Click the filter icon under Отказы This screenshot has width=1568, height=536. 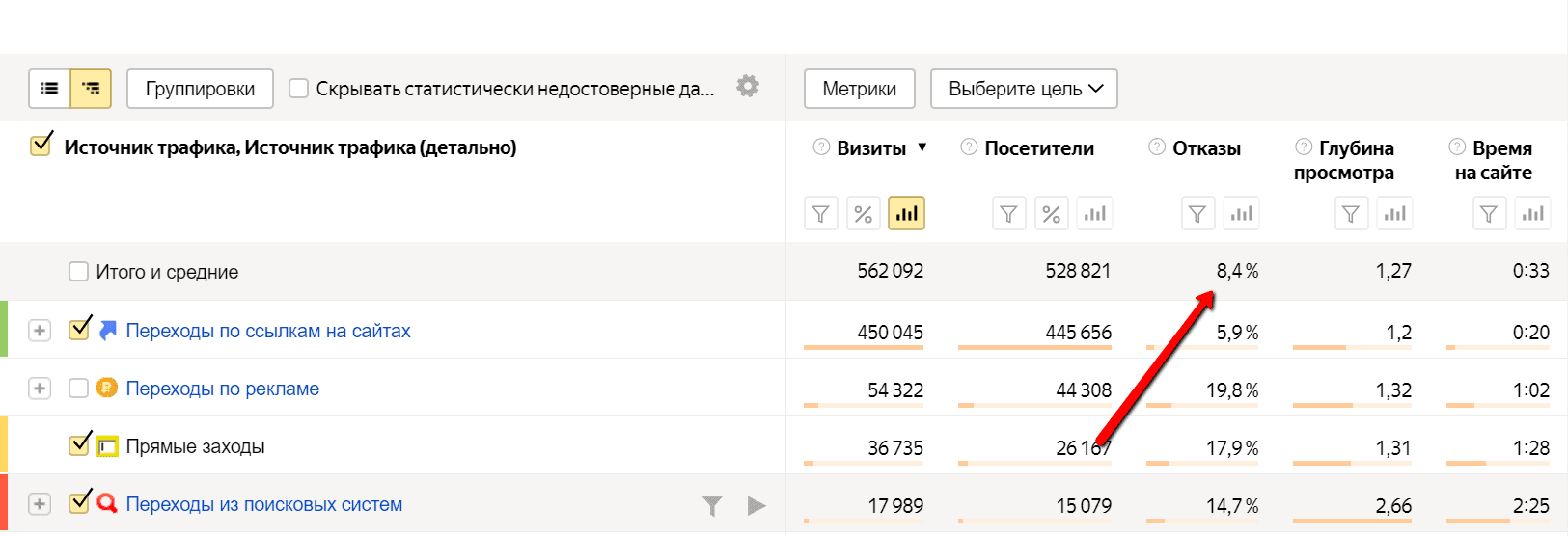[1198, 213]
